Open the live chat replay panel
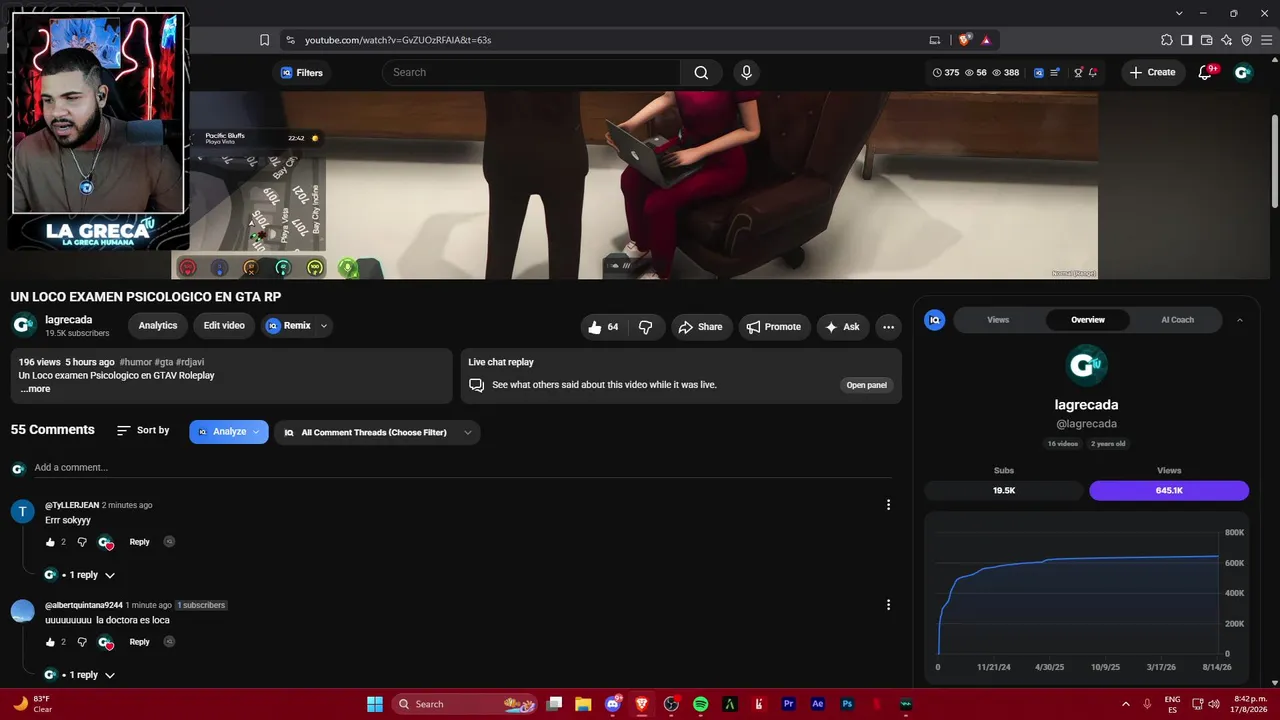1280x720 pixels. tap(867, 385)
